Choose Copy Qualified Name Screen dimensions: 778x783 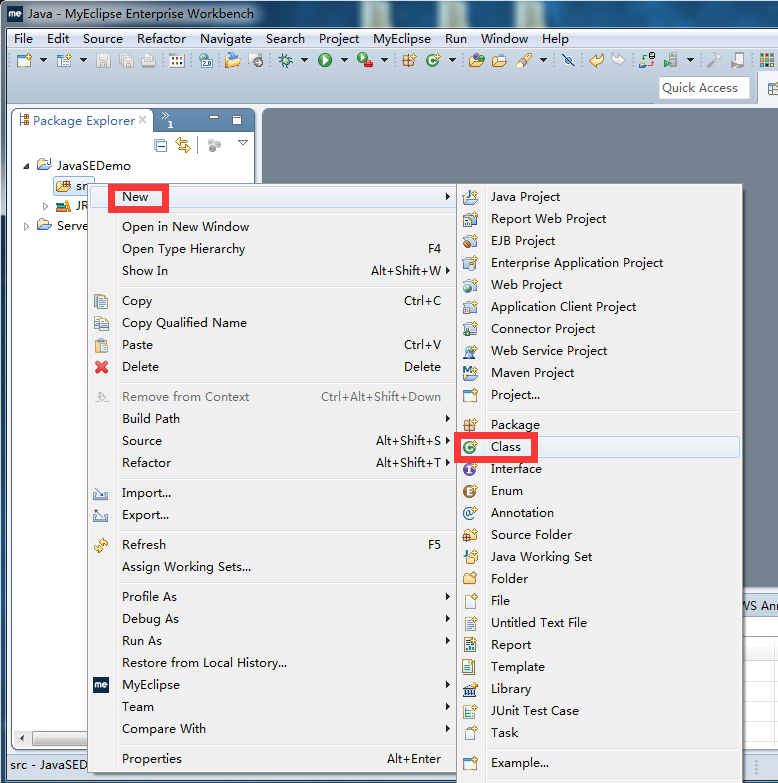point(273,323)
